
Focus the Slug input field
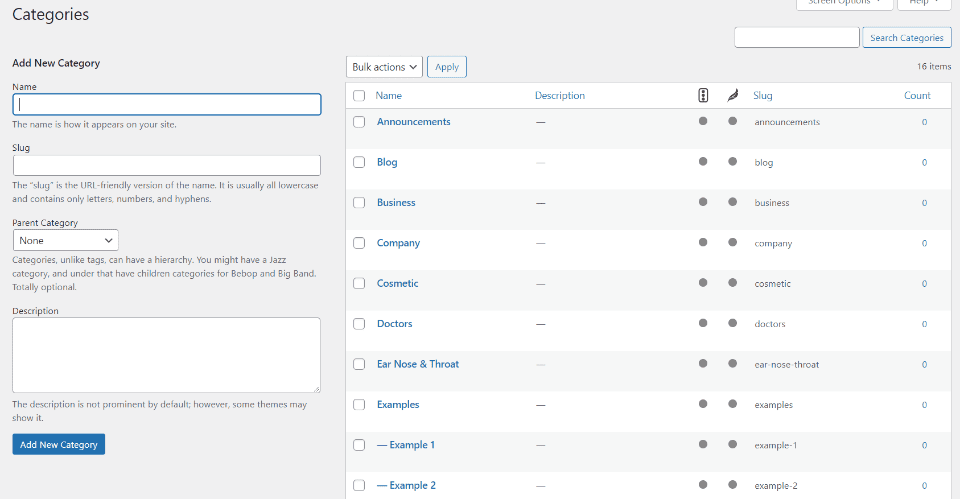coord(167,165)
